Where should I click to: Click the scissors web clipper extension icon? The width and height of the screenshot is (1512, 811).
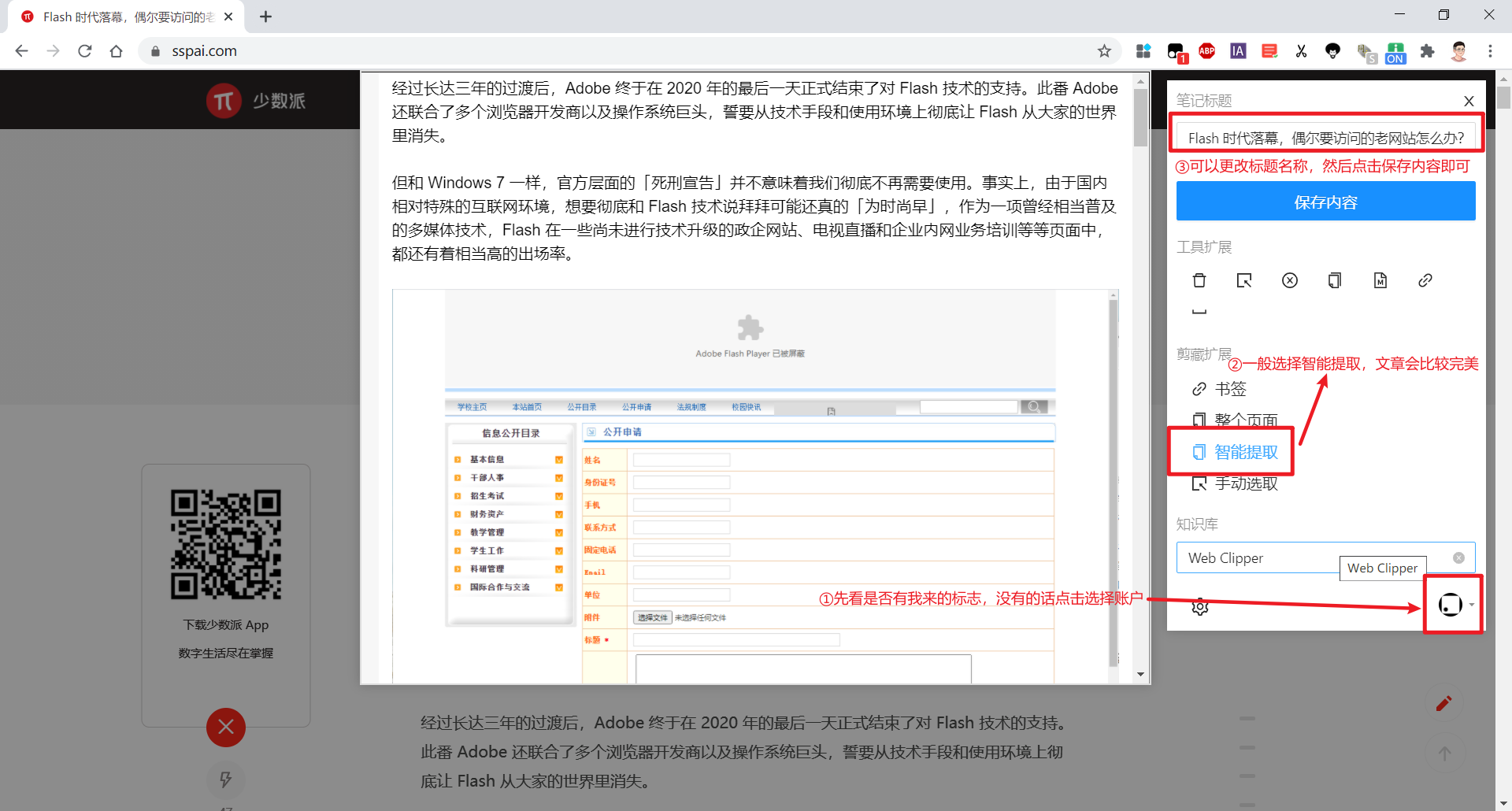point(1301,50)
